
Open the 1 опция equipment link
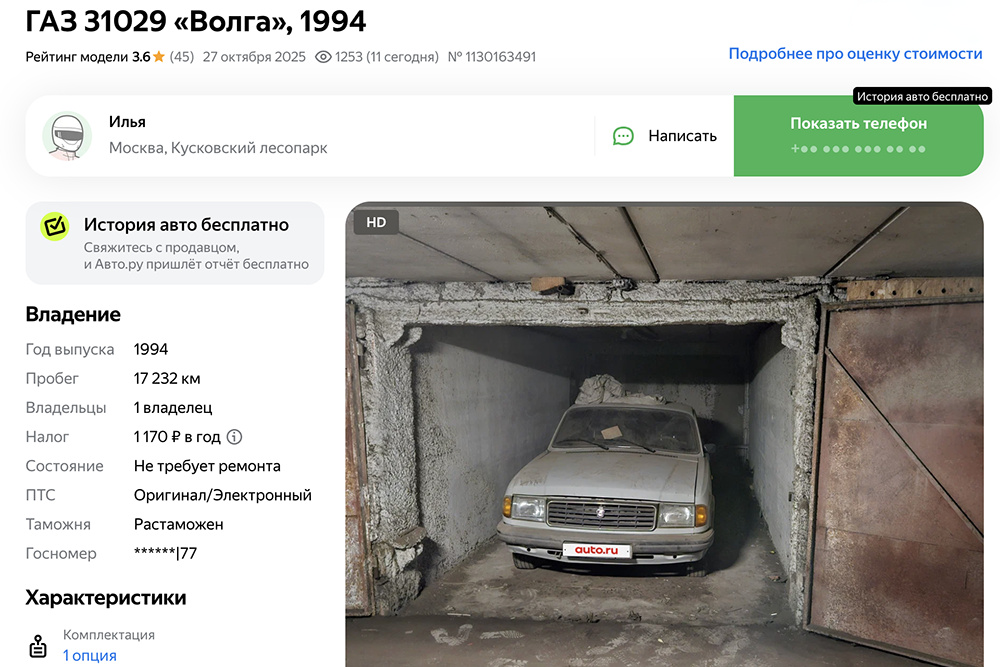(x=89, y=656)
